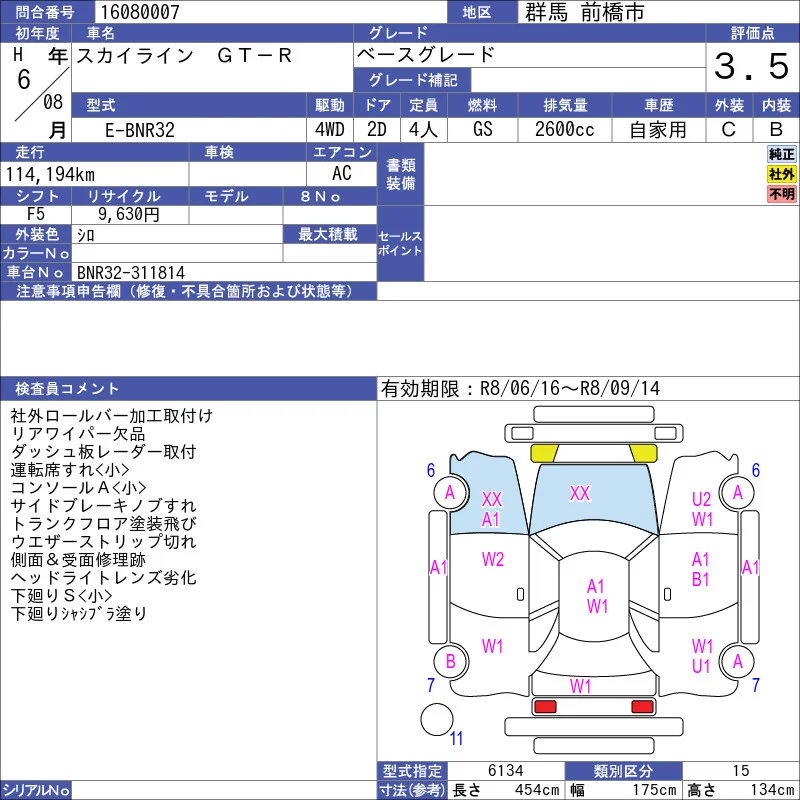Image resolution: width=800 pixels, height=800 pixels.
Task: Select comment line 側面＆受面修理跡
Action: 78,560
